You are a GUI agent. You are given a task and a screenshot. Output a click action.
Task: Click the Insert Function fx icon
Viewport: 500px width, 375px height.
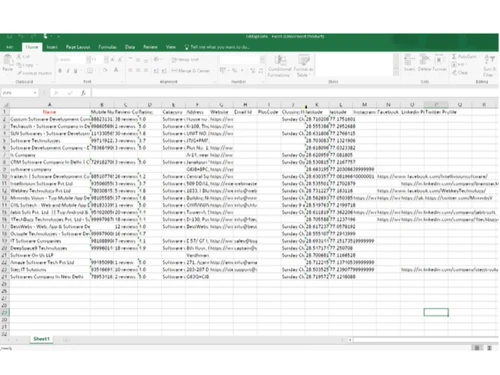pyautogui.click(x=83, y=93)
